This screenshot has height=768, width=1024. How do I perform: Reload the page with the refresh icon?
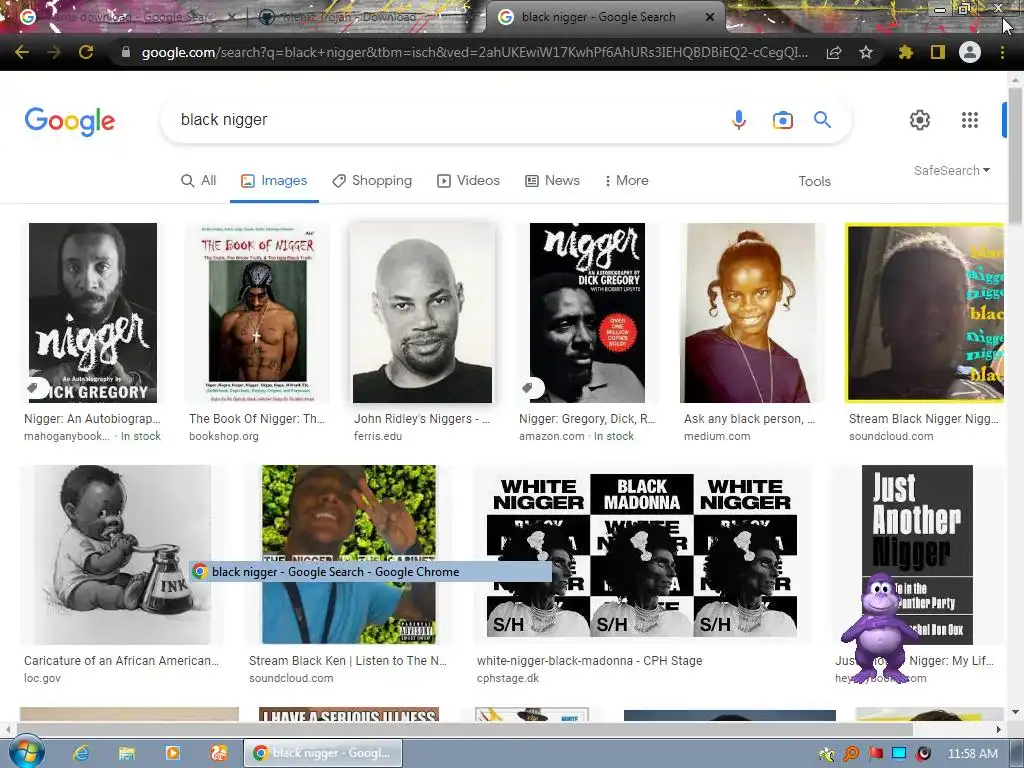[86, 52]
